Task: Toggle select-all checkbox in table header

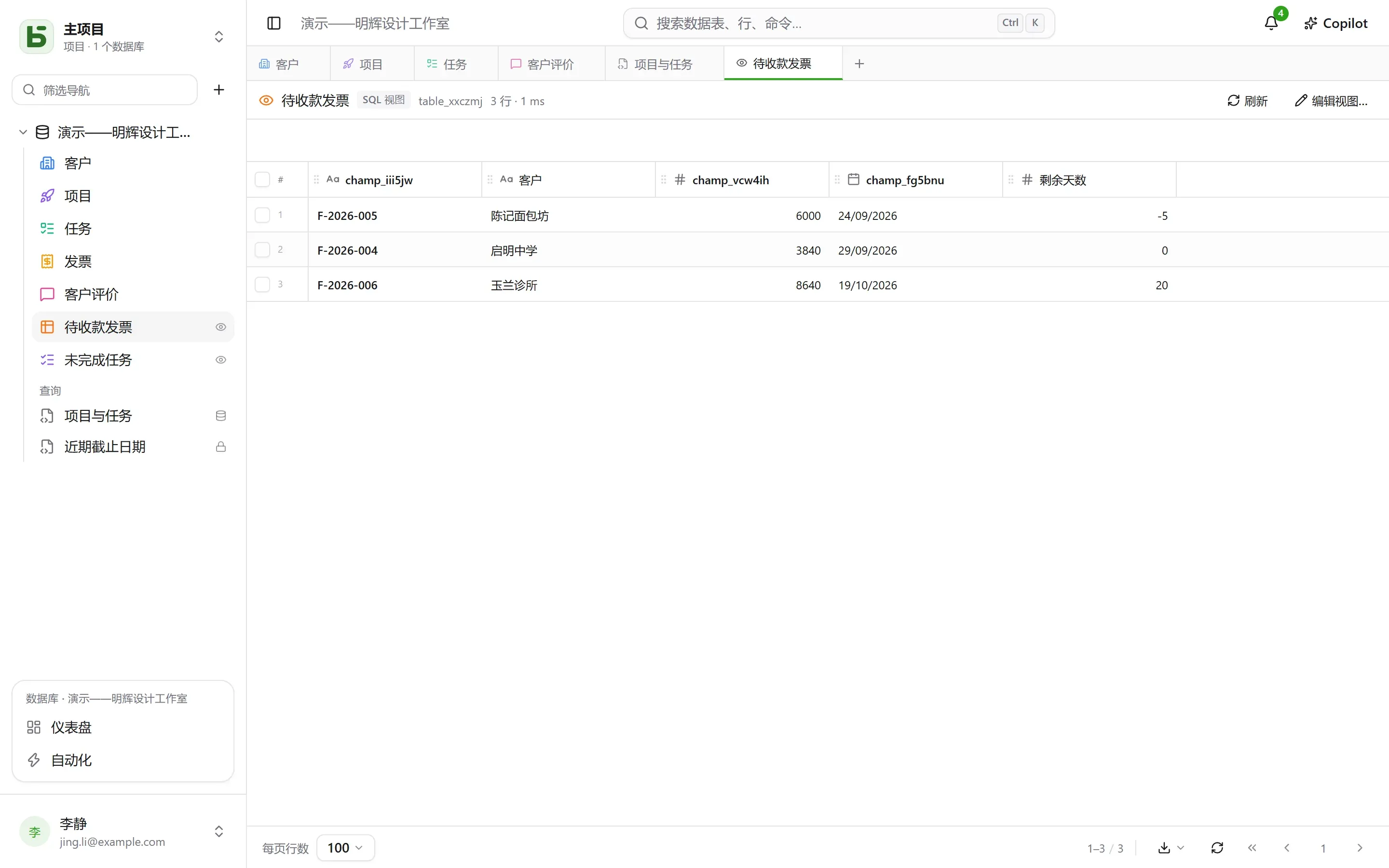Action: 262,180
